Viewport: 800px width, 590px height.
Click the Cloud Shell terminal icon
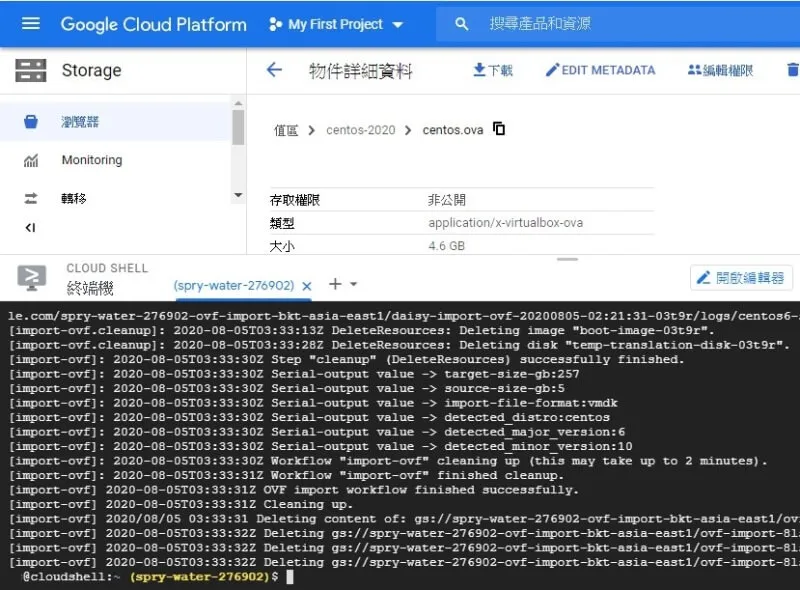(31, 278)
